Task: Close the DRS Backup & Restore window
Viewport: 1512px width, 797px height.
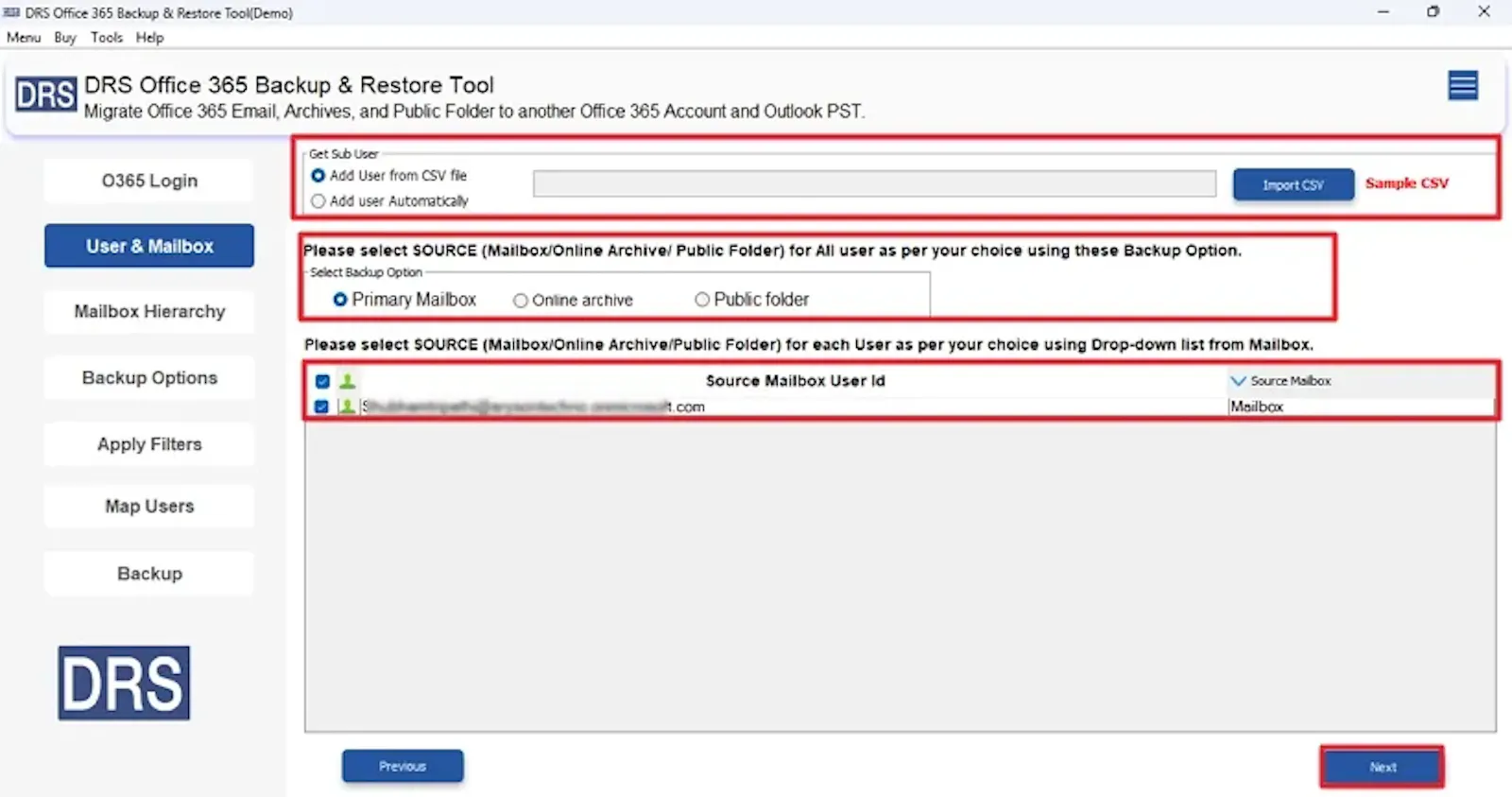Action: pyautogui.click(x=1484, y=12)
